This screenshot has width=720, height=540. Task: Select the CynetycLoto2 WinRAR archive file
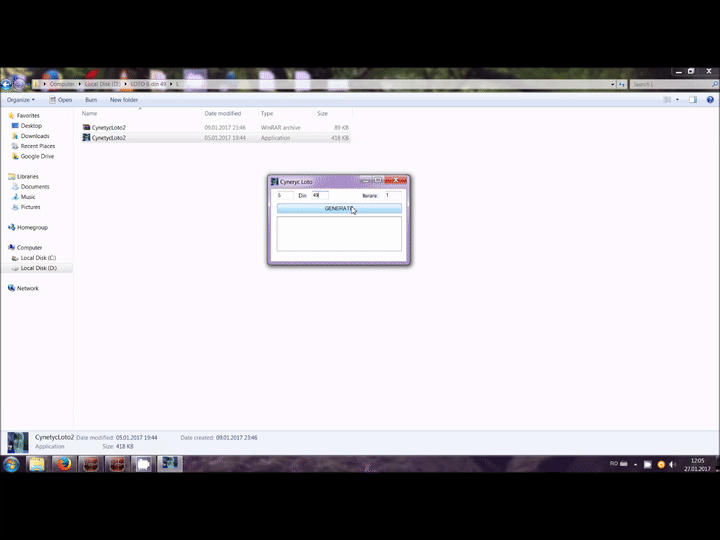(x=109, y=128)
